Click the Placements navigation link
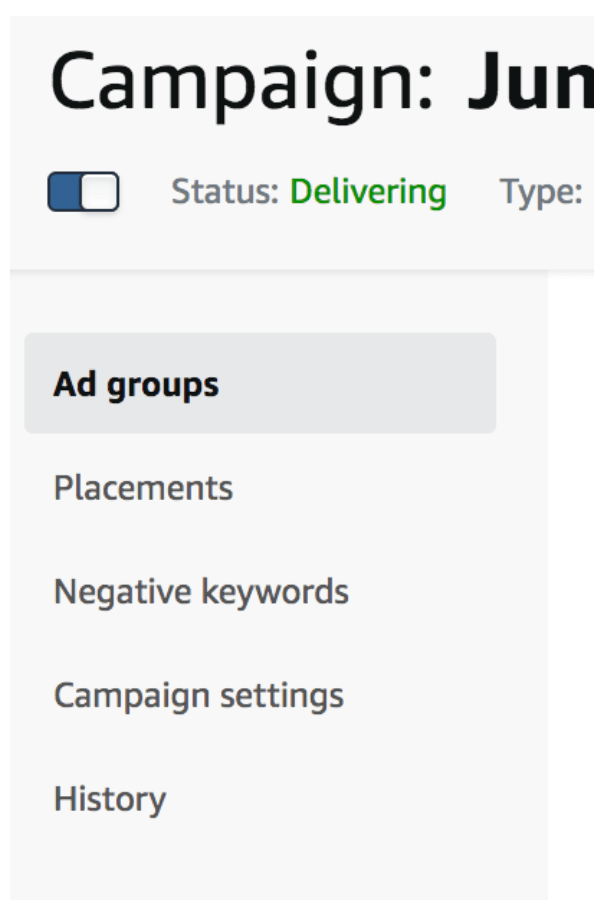 coord(143,488)
